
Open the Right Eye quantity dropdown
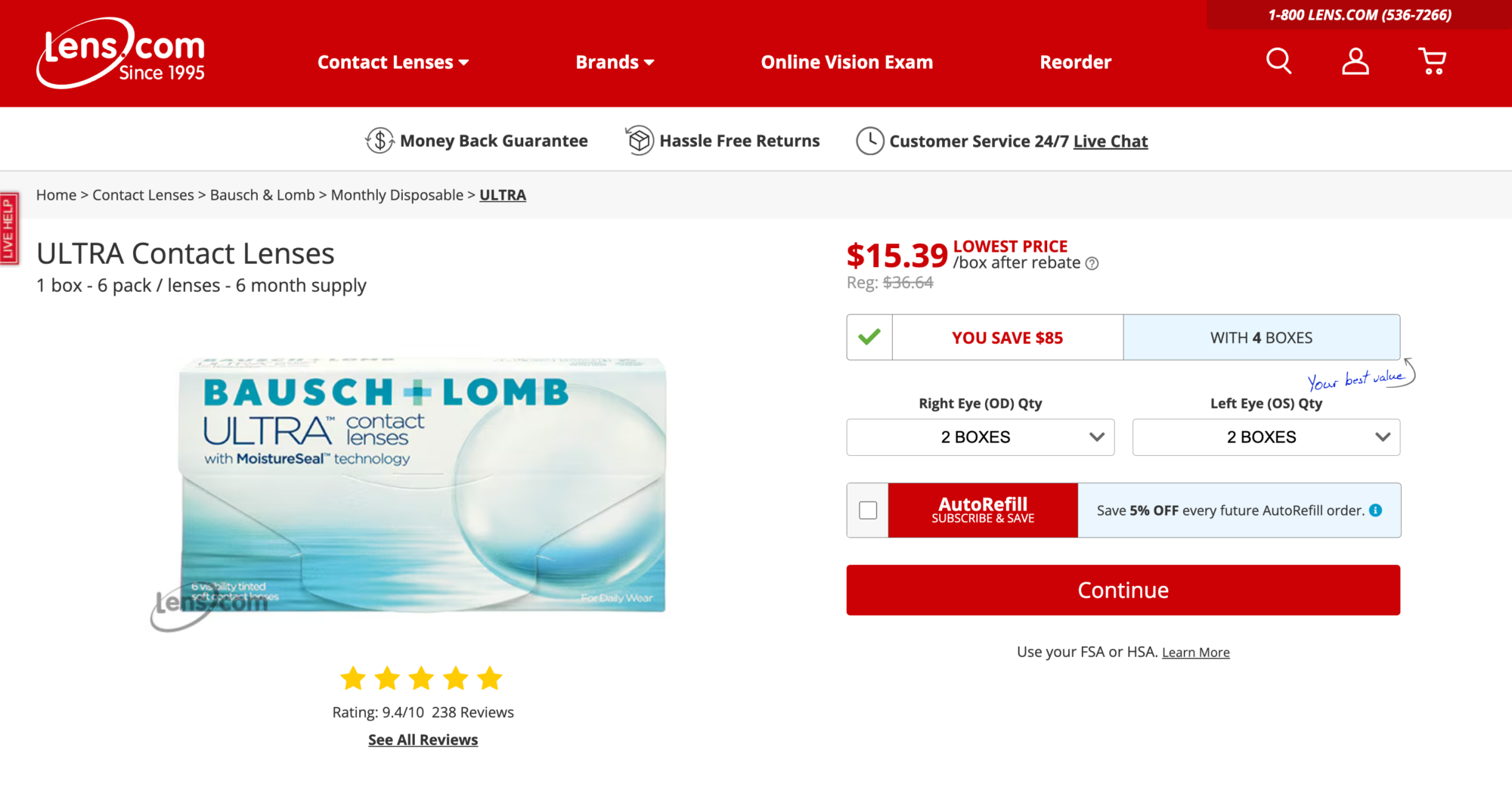pos(980,437)
